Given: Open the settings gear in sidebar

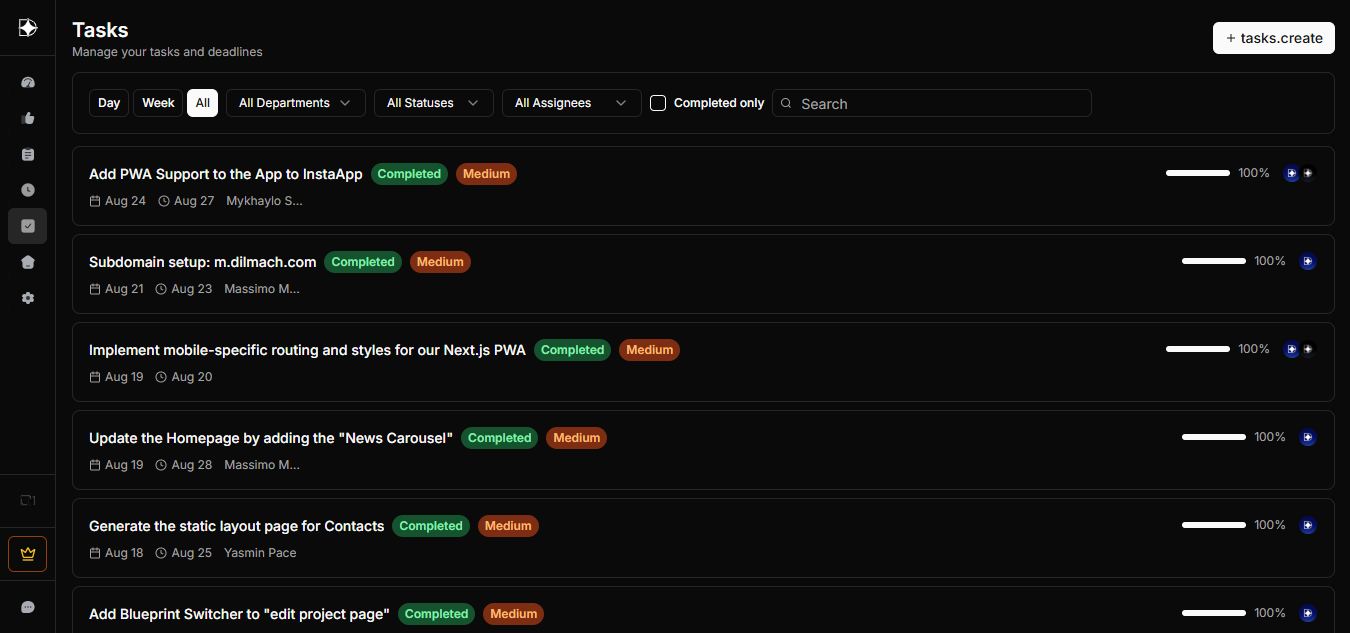Looking at the screenshot, I should pos(28,298).
